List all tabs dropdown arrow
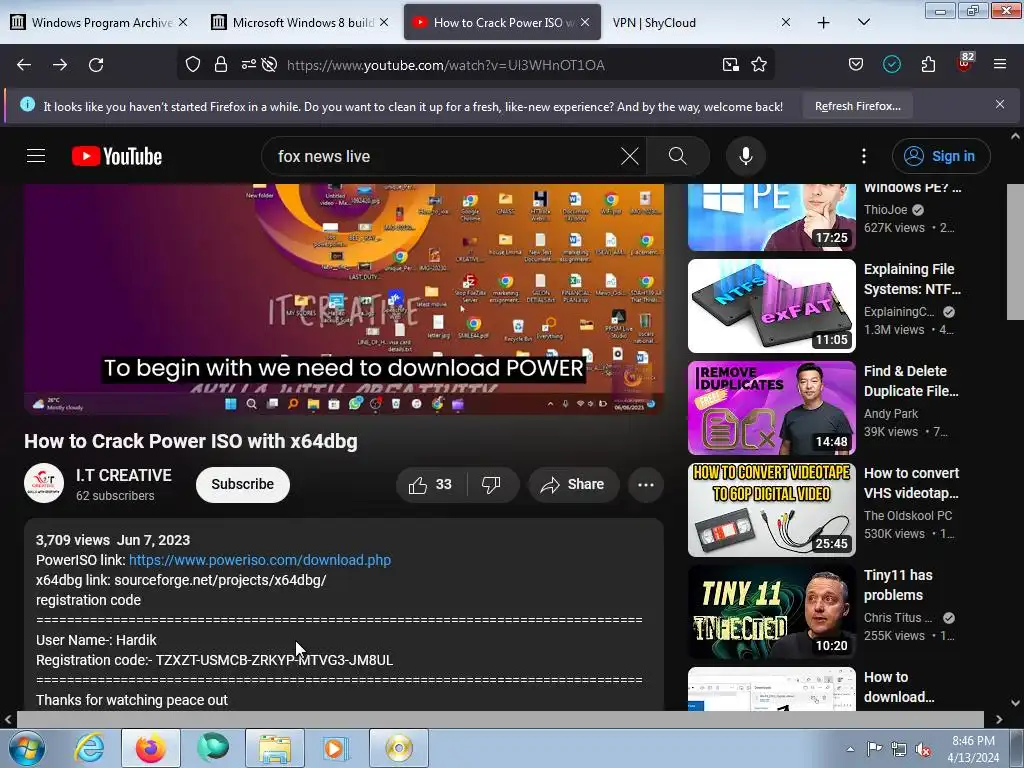 863,23
